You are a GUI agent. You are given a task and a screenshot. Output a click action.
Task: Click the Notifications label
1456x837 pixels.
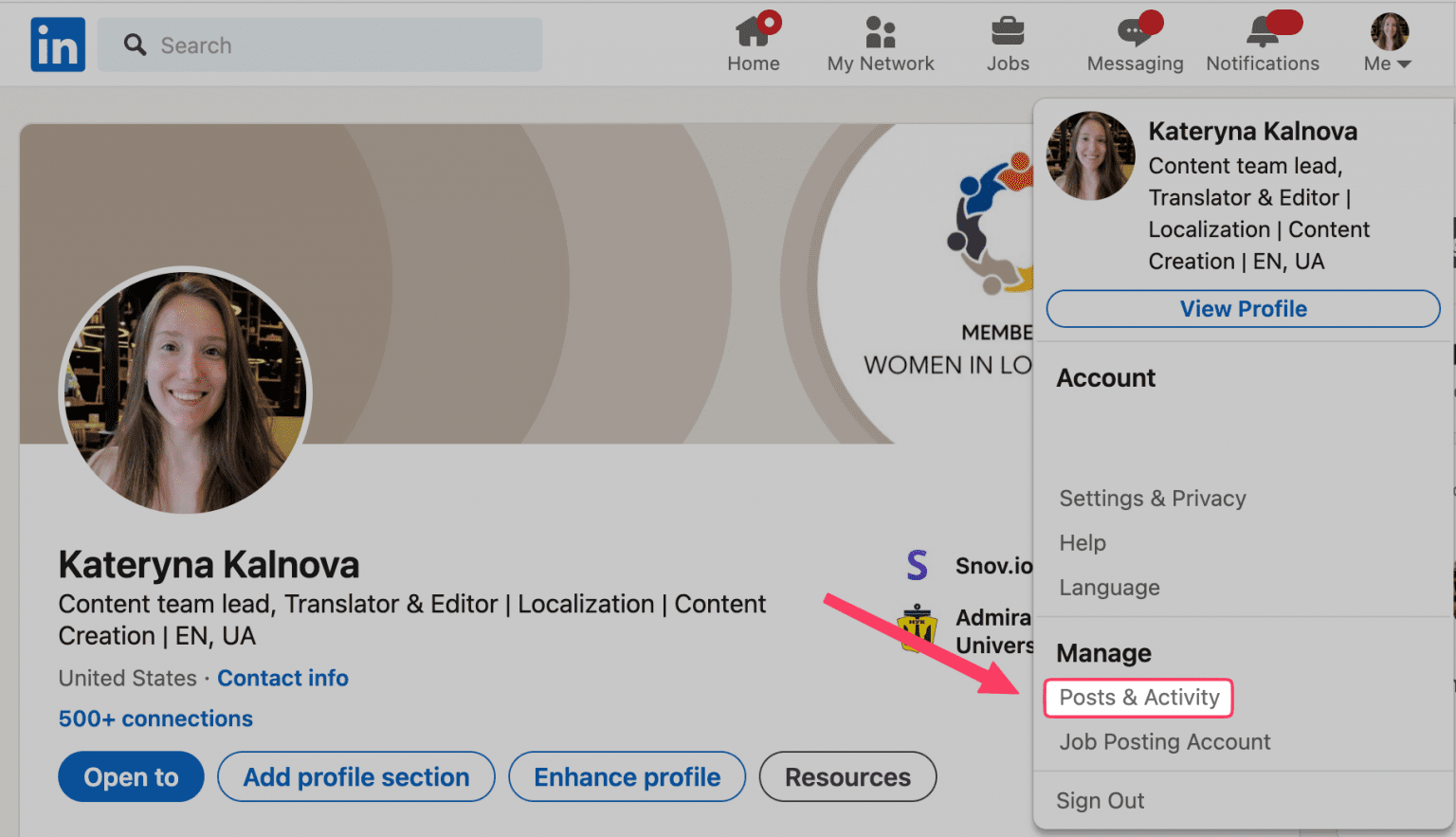[x=1263, y=64]
